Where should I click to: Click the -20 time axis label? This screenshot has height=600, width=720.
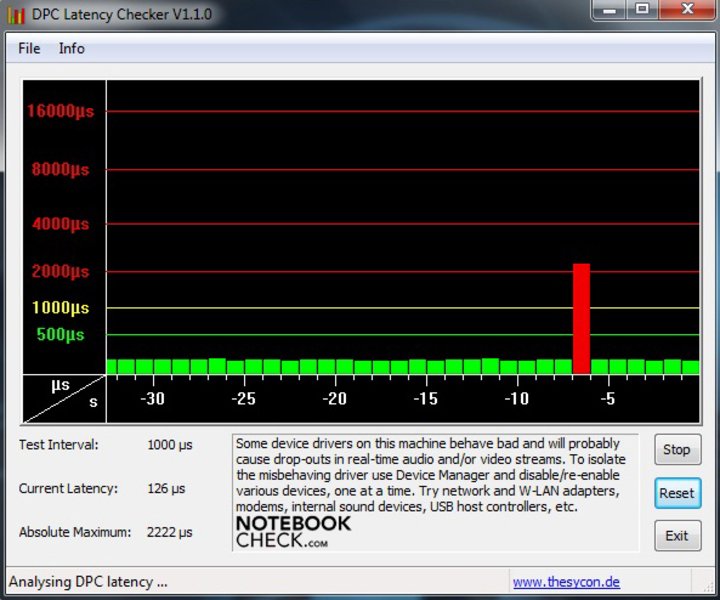click(x=334, y=398)
